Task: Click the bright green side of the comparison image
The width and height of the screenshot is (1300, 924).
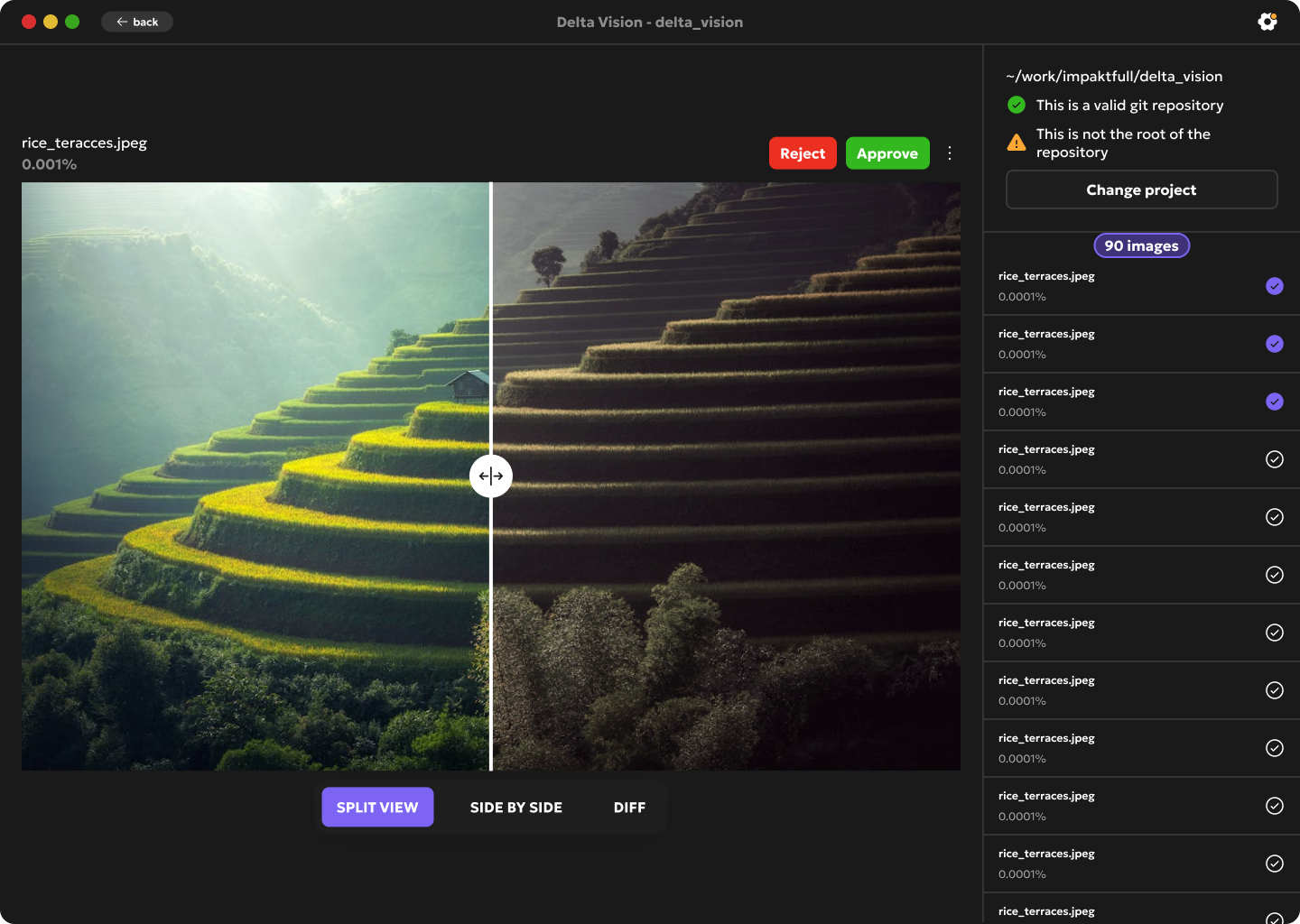Action: (255, 476)
